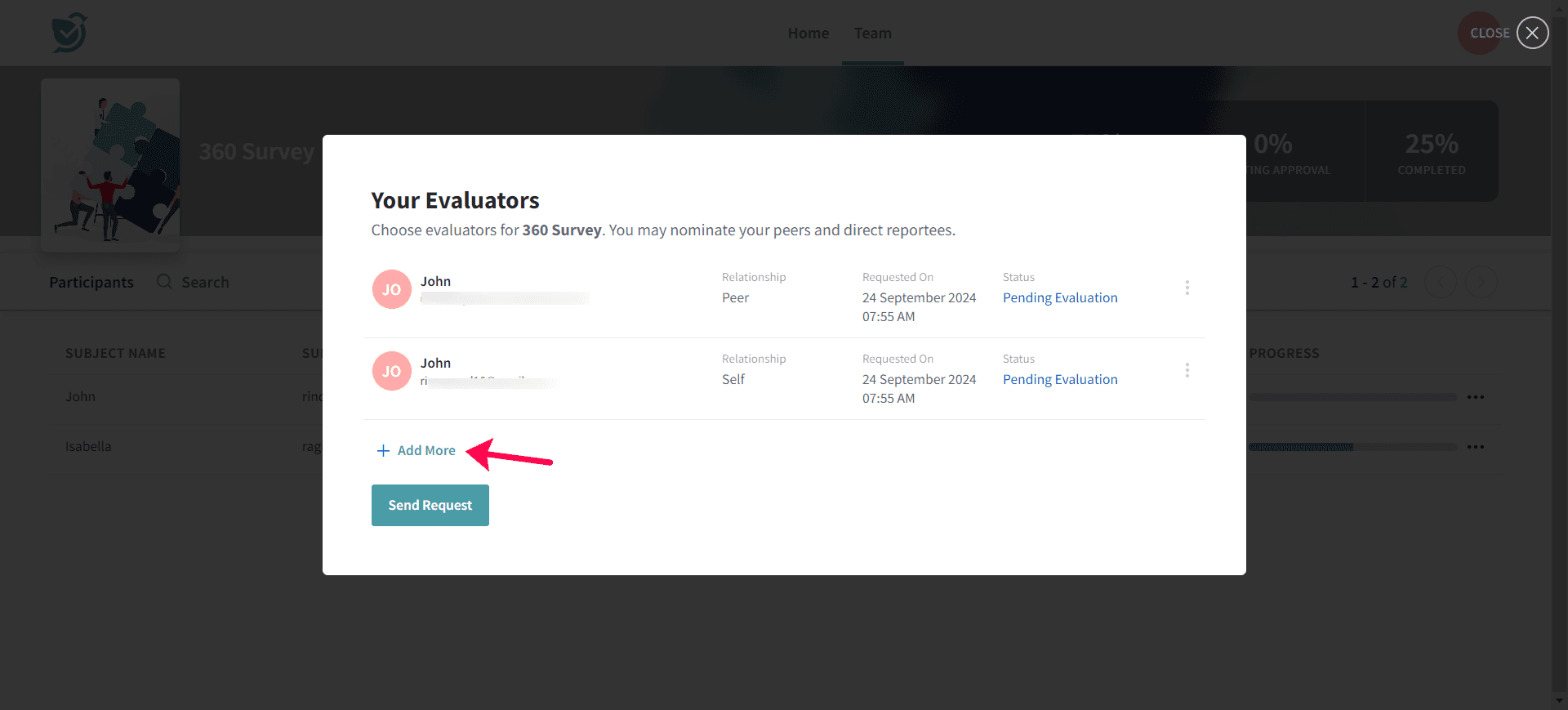The height and width of the screenshot is (710, 1568).
Task: Open the more options ellipsis for John's row
Action: (1475, 397)
